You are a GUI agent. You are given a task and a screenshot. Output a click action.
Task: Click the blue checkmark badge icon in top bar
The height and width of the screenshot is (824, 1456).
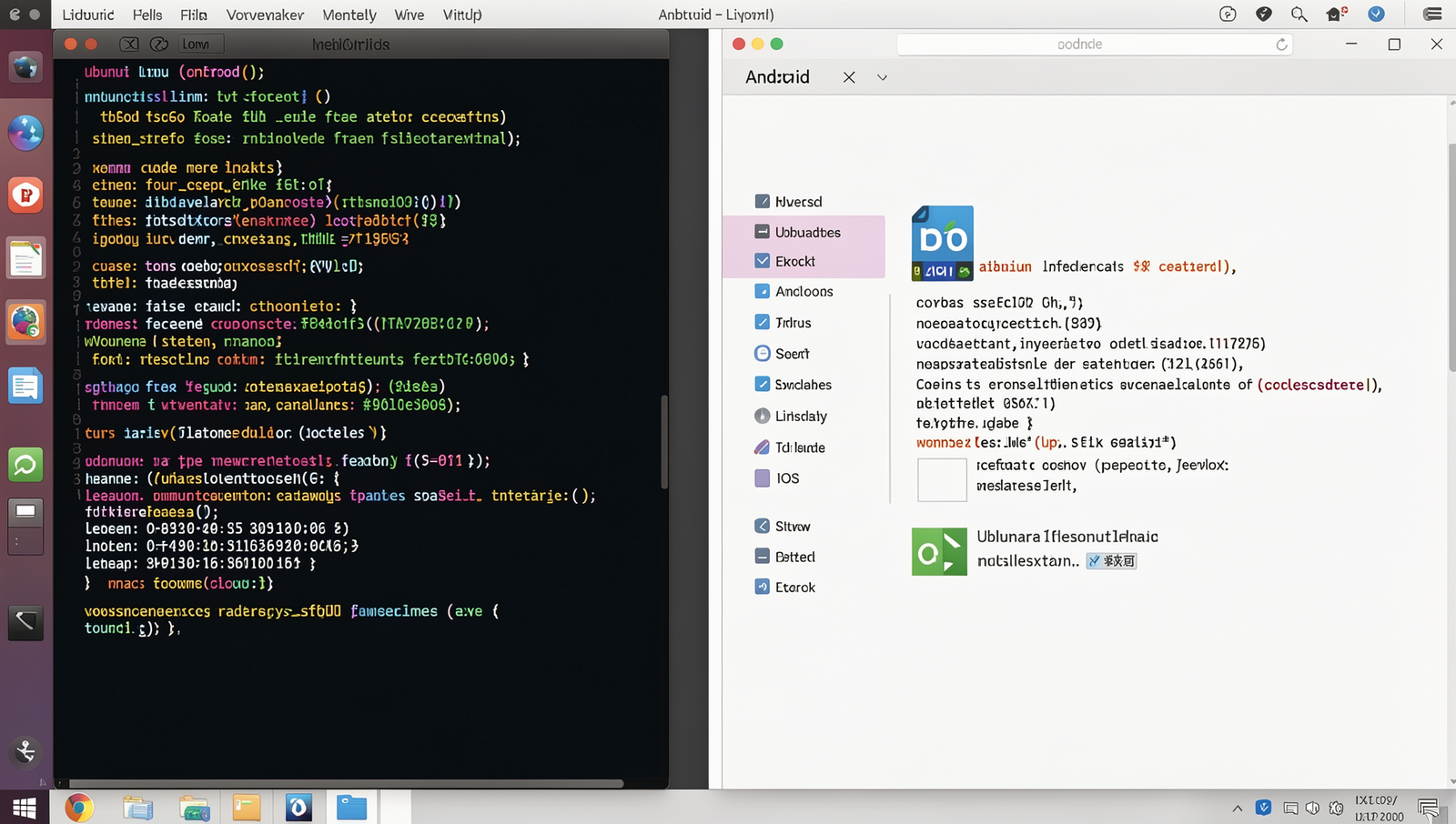1376,14
